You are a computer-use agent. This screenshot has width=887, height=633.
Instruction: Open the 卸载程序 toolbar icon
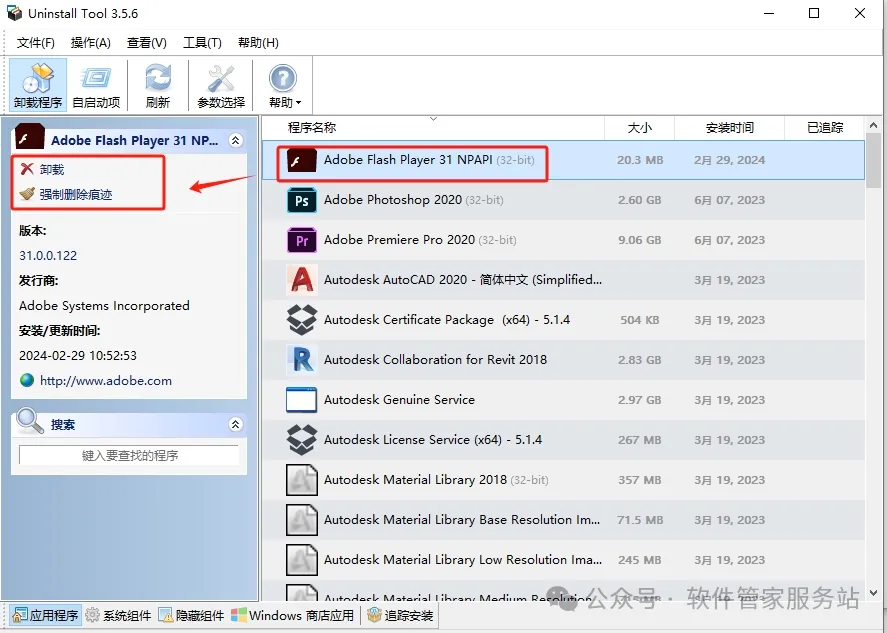(38, 85)
